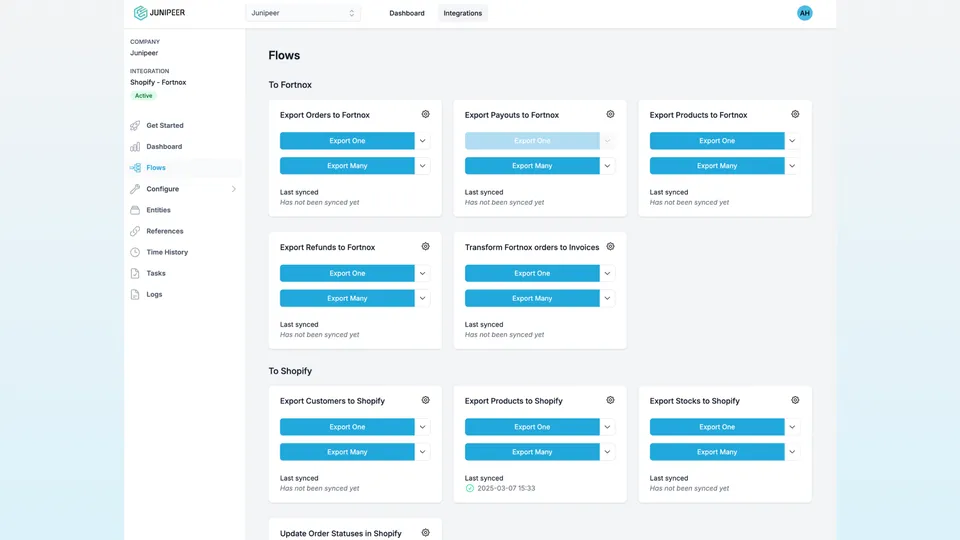This screenshot has width=960, height=540.
Task: Click the Junipeer logo
Action: pyautogui.click(x=159, y=13)
